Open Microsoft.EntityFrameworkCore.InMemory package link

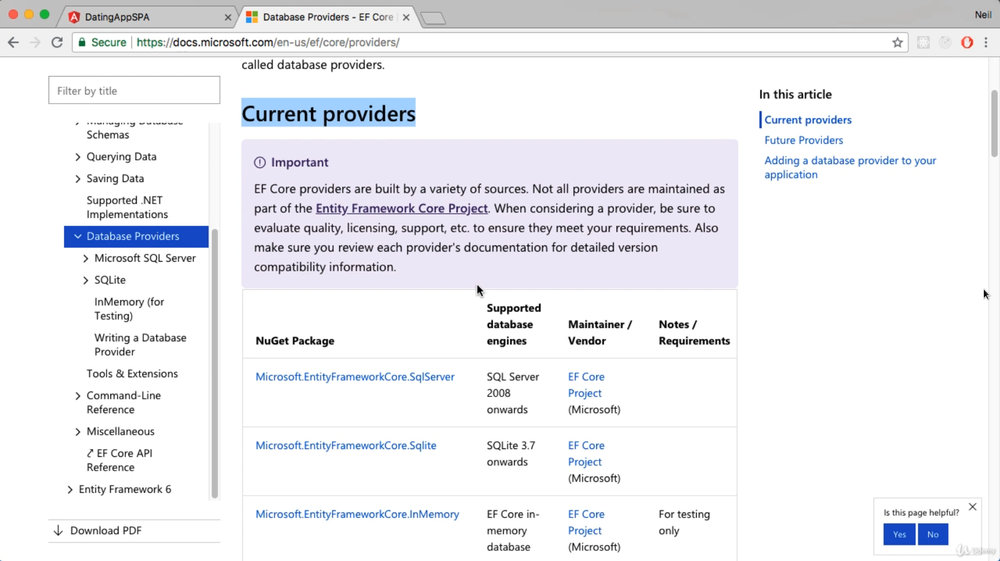[357, 514]
